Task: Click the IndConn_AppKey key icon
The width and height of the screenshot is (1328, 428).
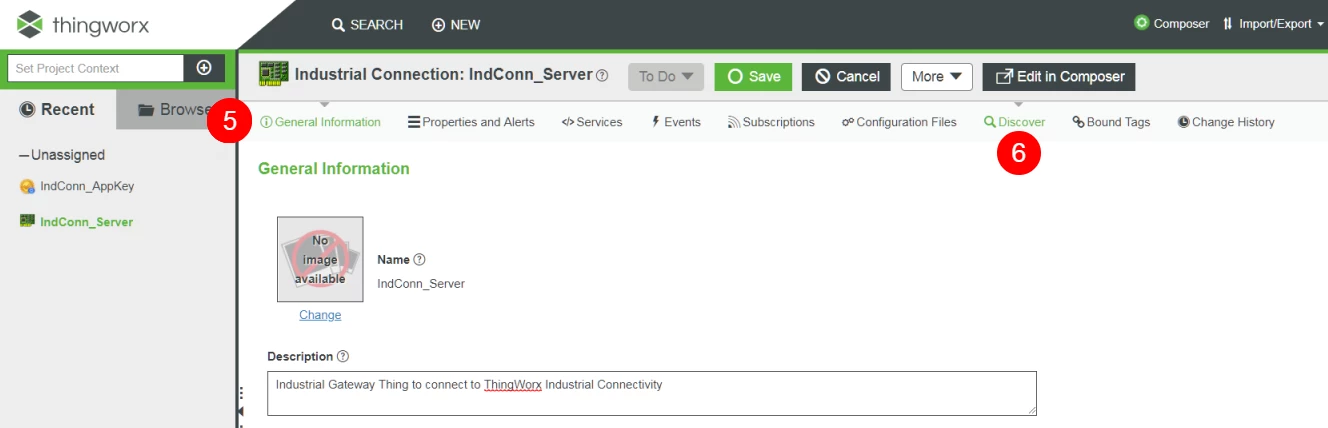Action: pyautogui.click(x=27, y=186)
